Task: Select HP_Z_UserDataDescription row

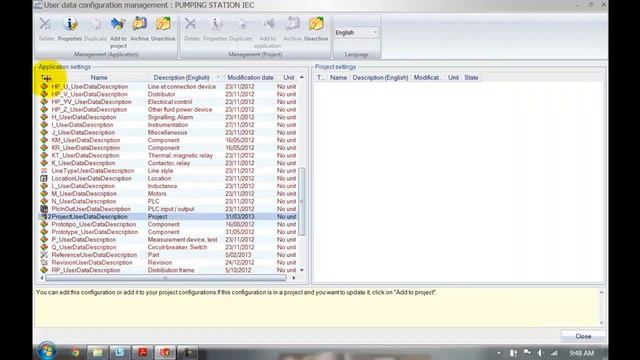Action: 168,109
